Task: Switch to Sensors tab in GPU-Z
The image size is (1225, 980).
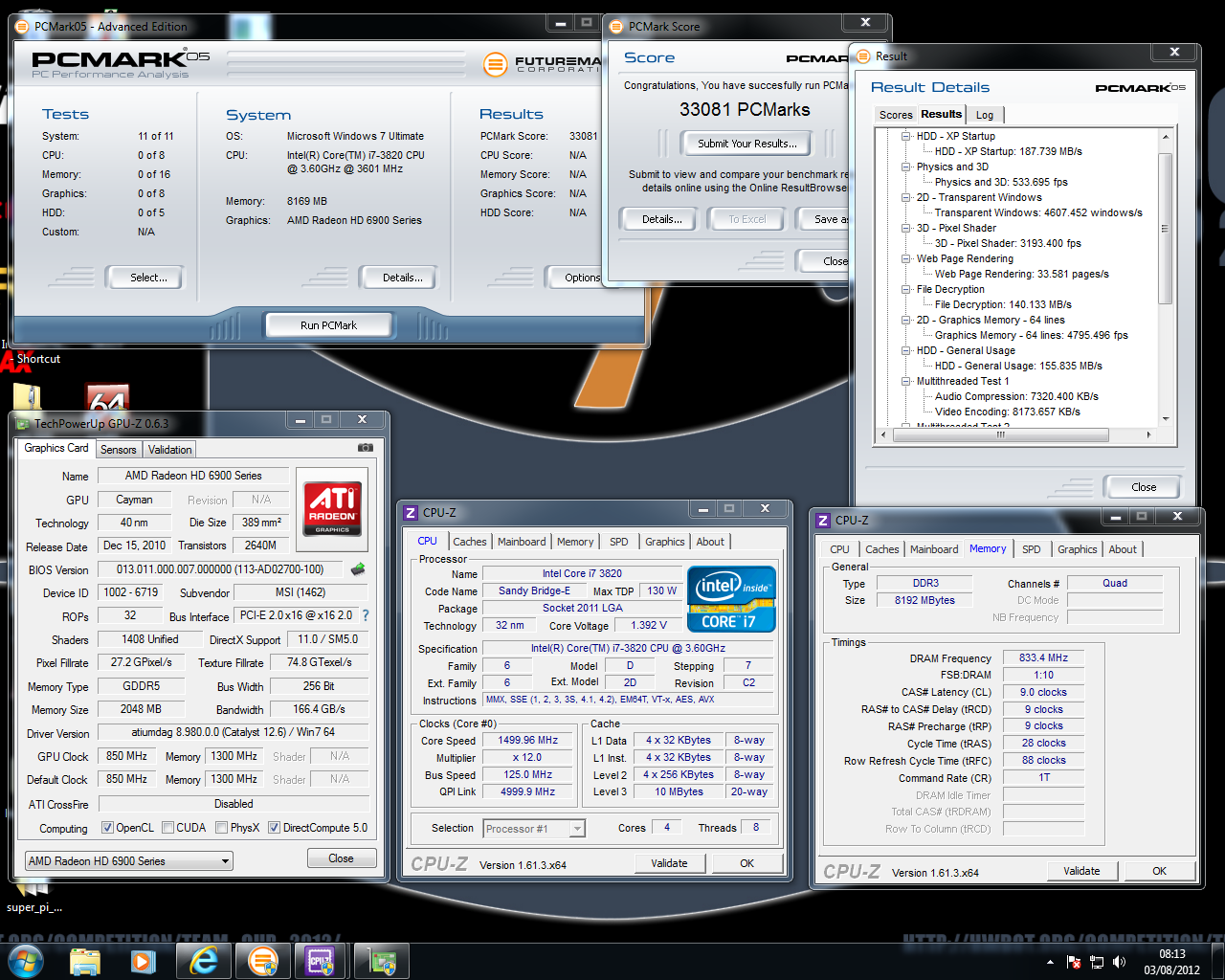Action: click(119, 450)
